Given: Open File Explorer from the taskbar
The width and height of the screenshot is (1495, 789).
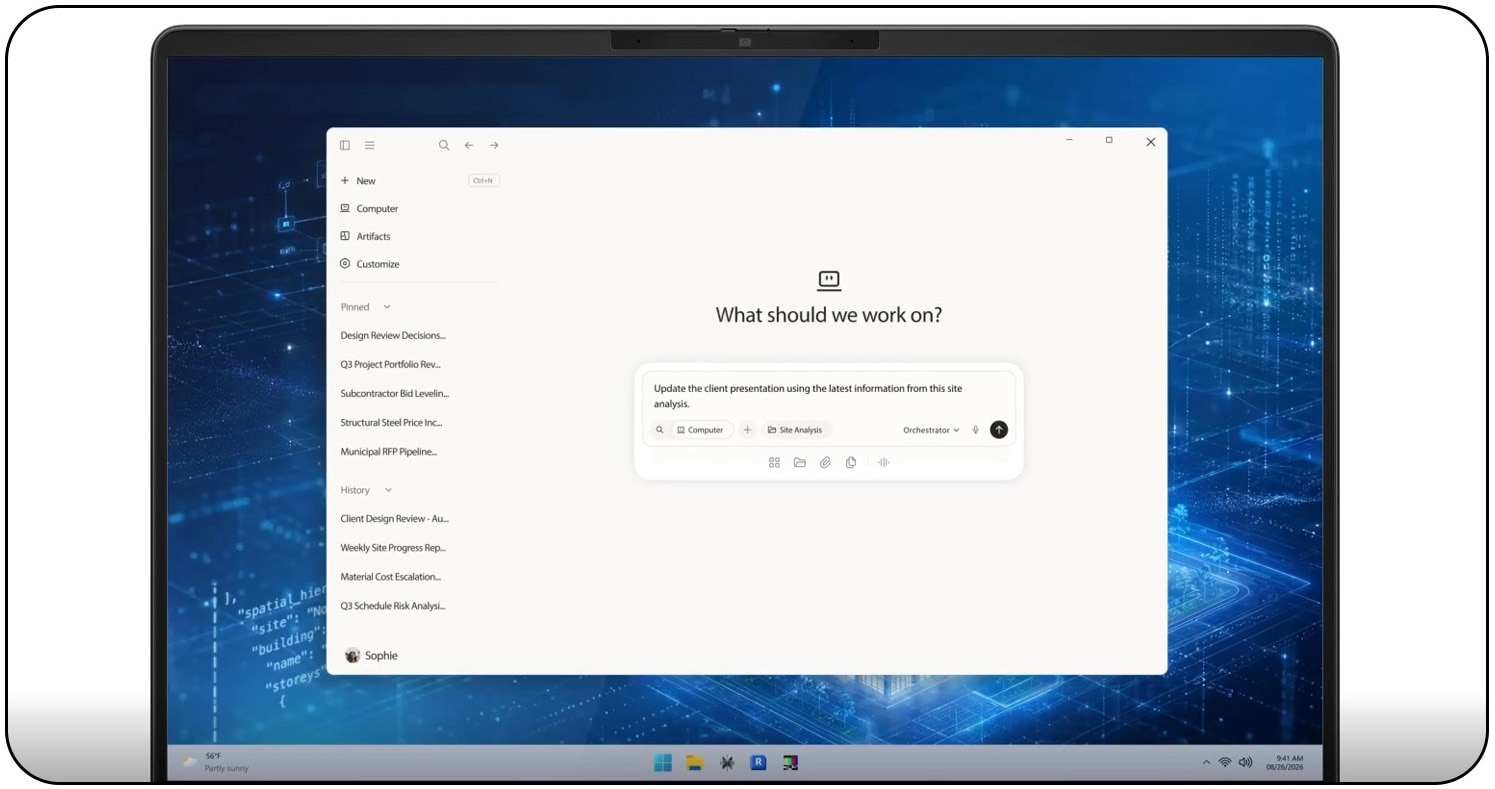Looking at the screenshot, I should (x=695, y=763).
